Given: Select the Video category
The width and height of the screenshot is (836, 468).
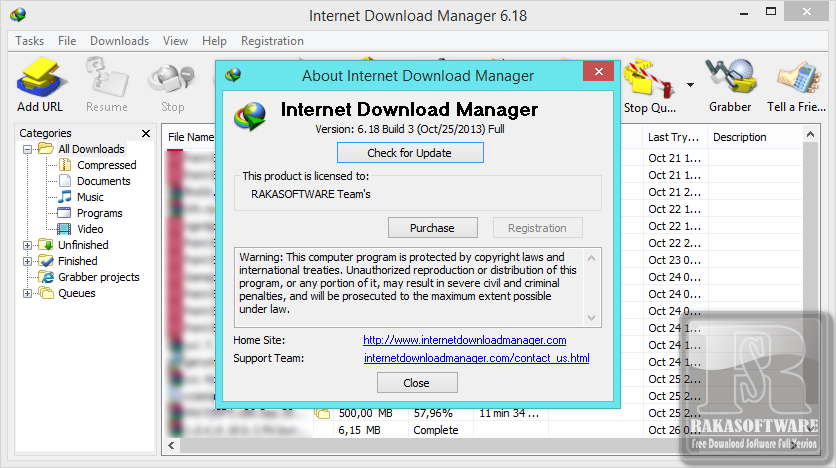Looking at the screenshot, I should pyautogui.click(x=90, y=229).
